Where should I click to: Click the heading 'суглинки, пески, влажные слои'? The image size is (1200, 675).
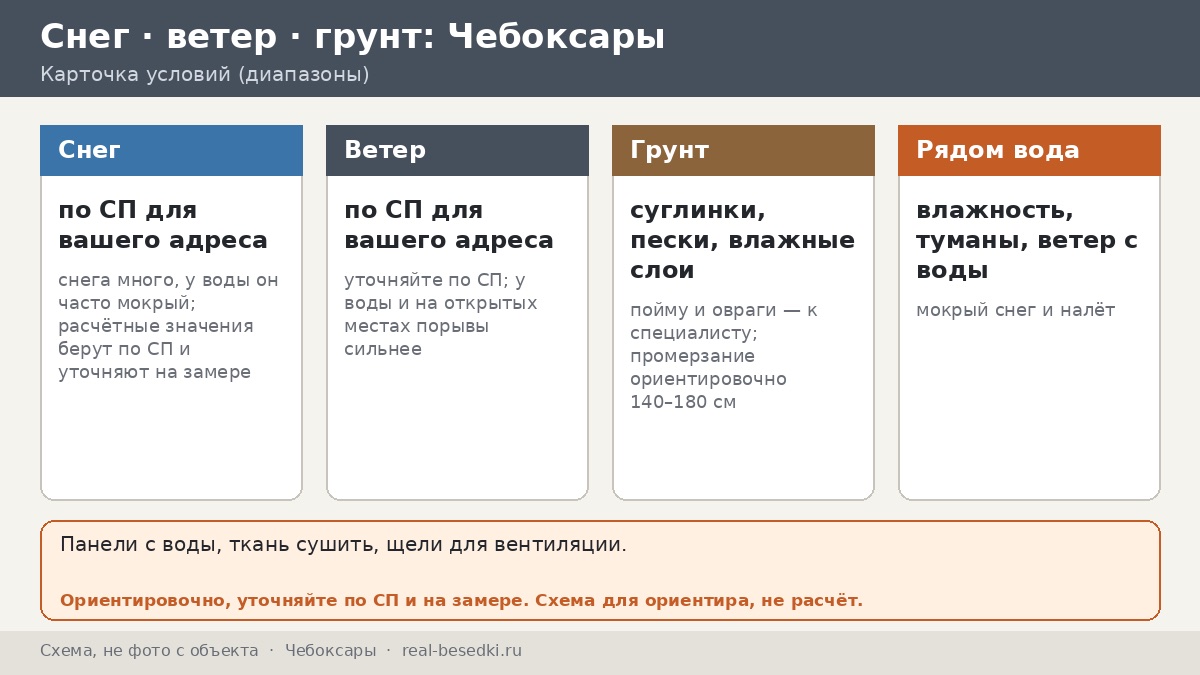point(742,240)
